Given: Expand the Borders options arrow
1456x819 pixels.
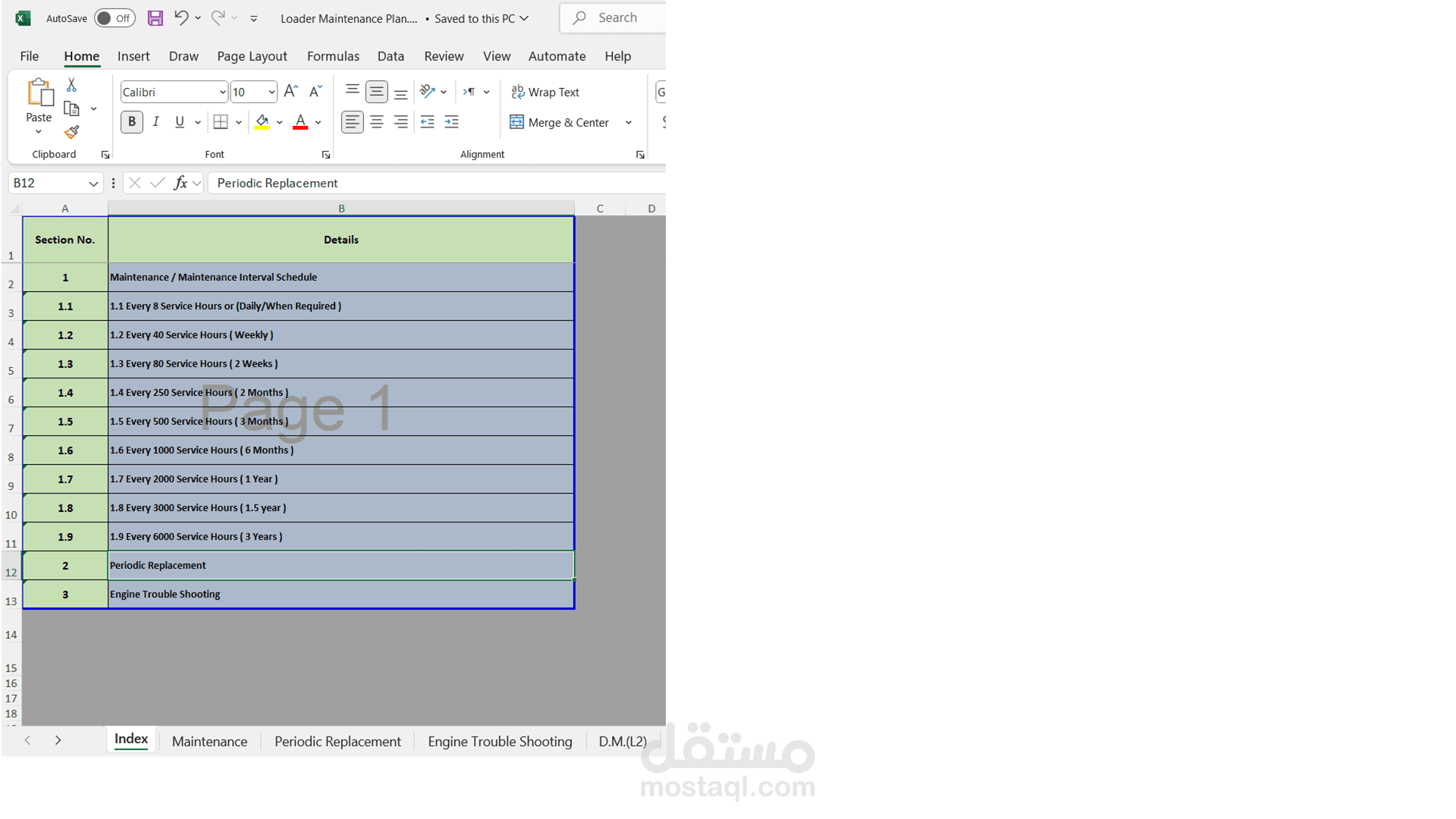Looking at the screenshot, I should (x=239, y=122).
